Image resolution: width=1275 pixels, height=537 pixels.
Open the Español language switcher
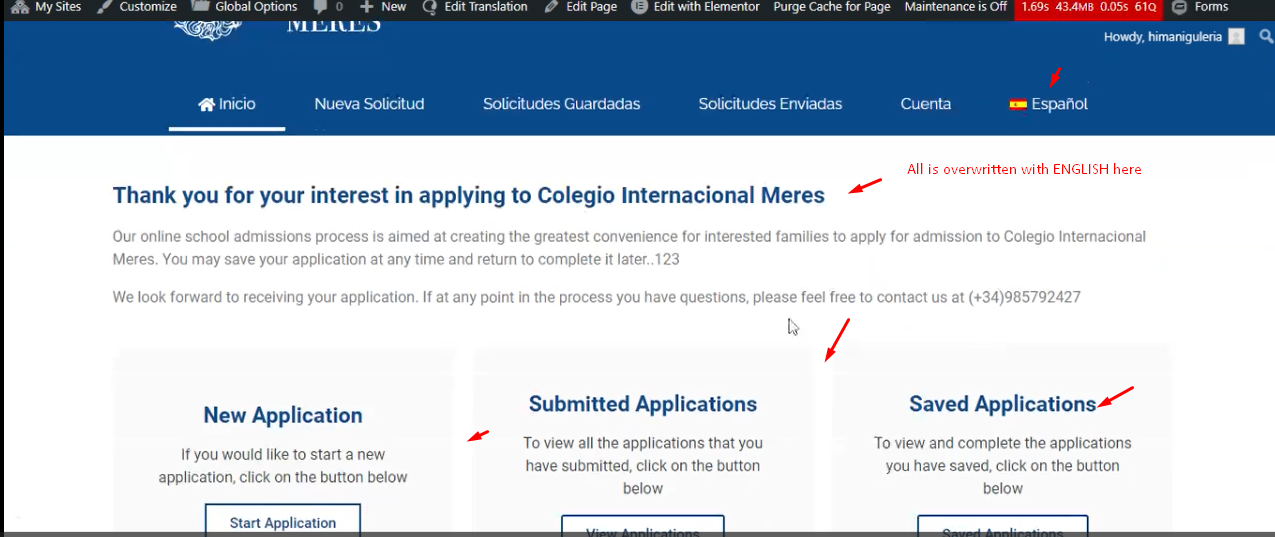1048,104
